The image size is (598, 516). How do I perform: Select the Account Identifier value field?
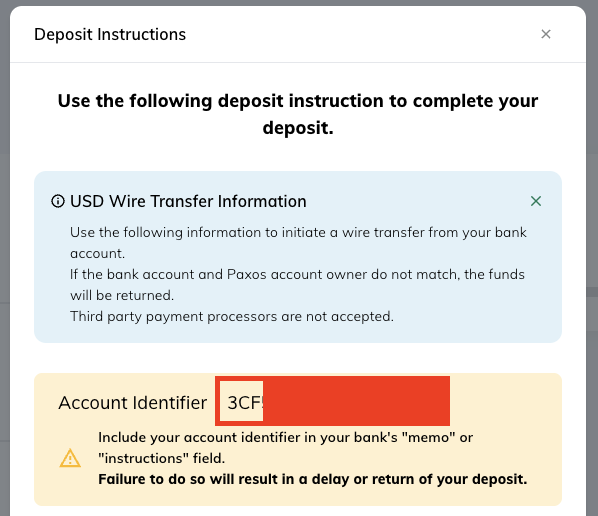point(332,401)
